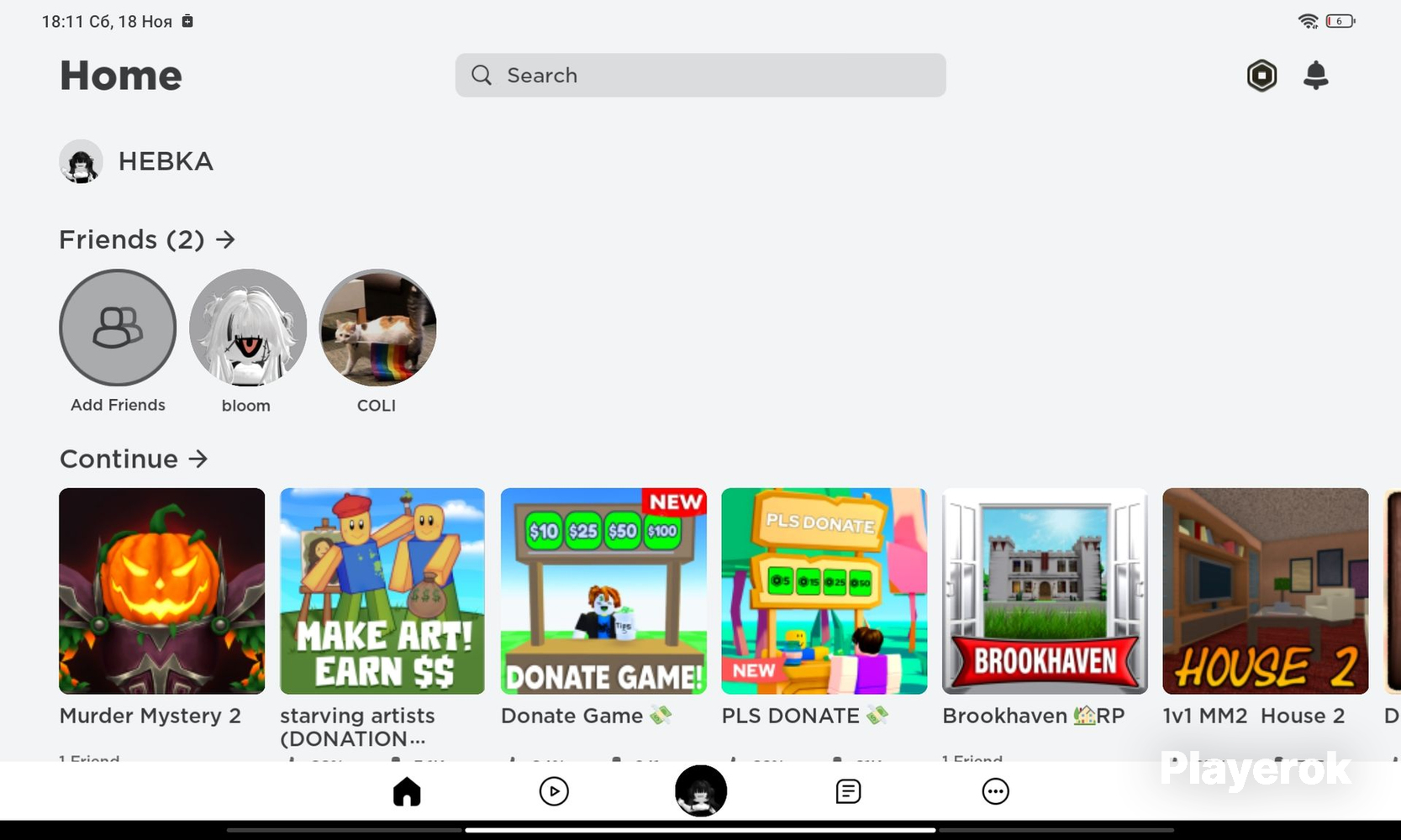This screenshot has width=1401, height=840.
Task: Open the HEBKA username profile
Action: click(x=166, y=161)
